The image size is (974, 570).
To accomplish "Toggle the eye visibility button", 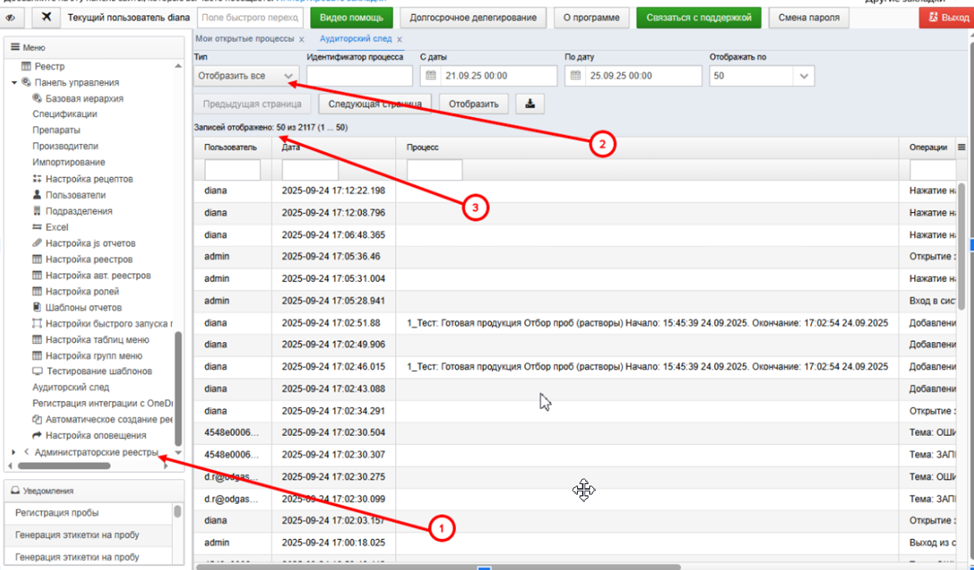I will (x=11, y=17).
